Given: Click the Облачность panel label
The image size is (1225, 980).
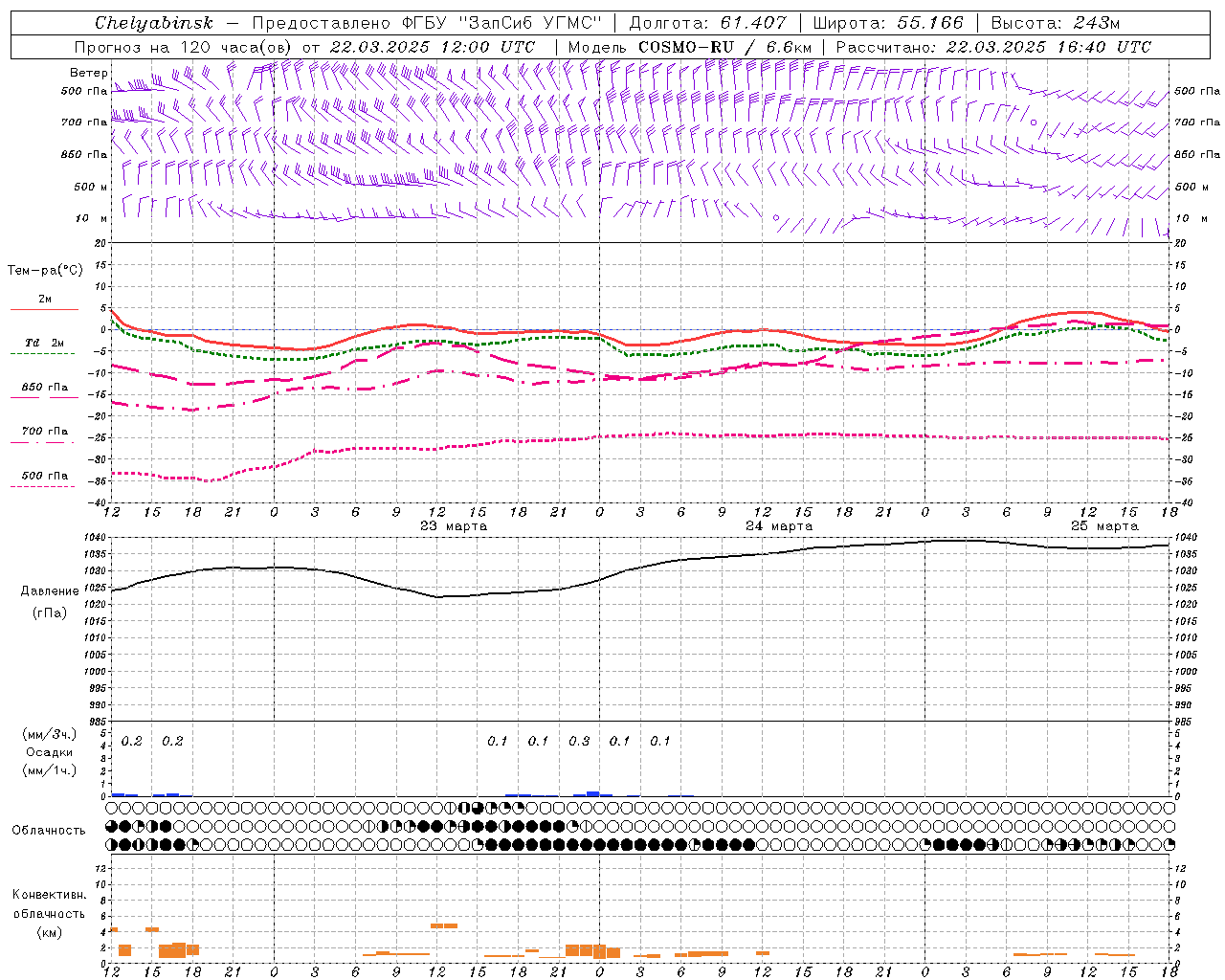Looking at the screenshot, I should [x=49, y=831].
